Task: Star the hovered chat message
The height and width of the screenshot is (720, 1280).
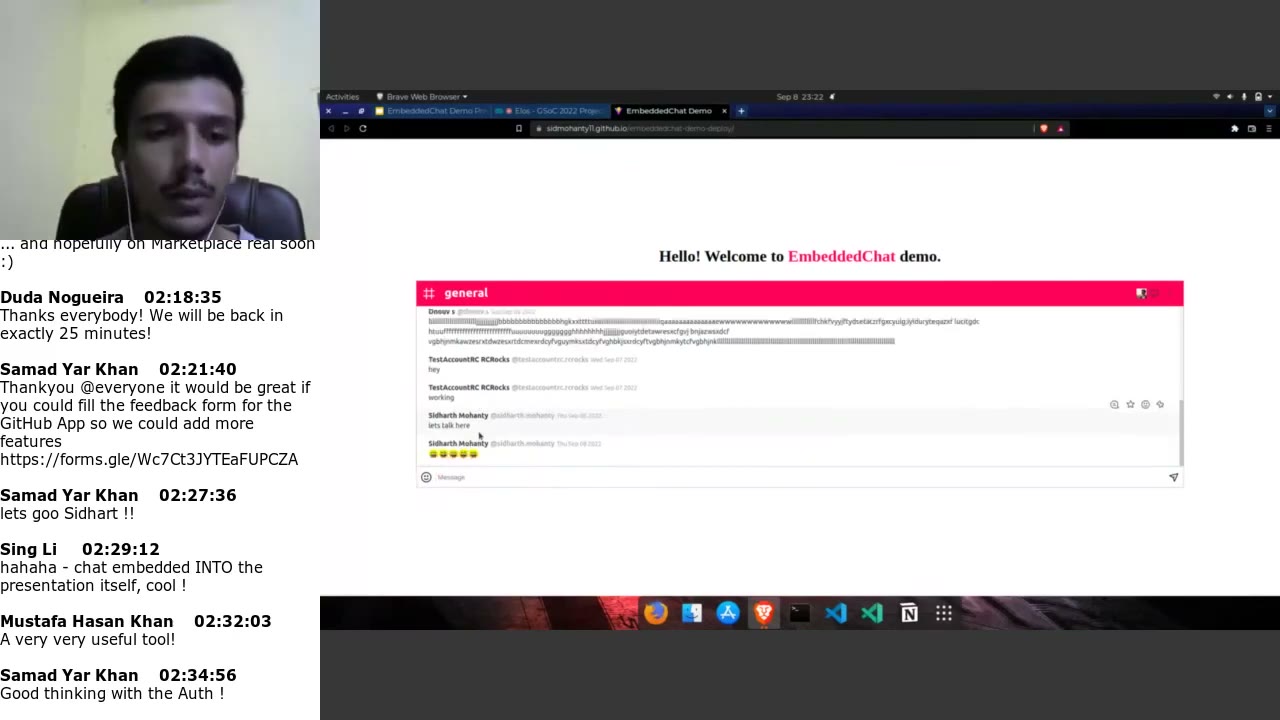Action: coord(1130,404)
